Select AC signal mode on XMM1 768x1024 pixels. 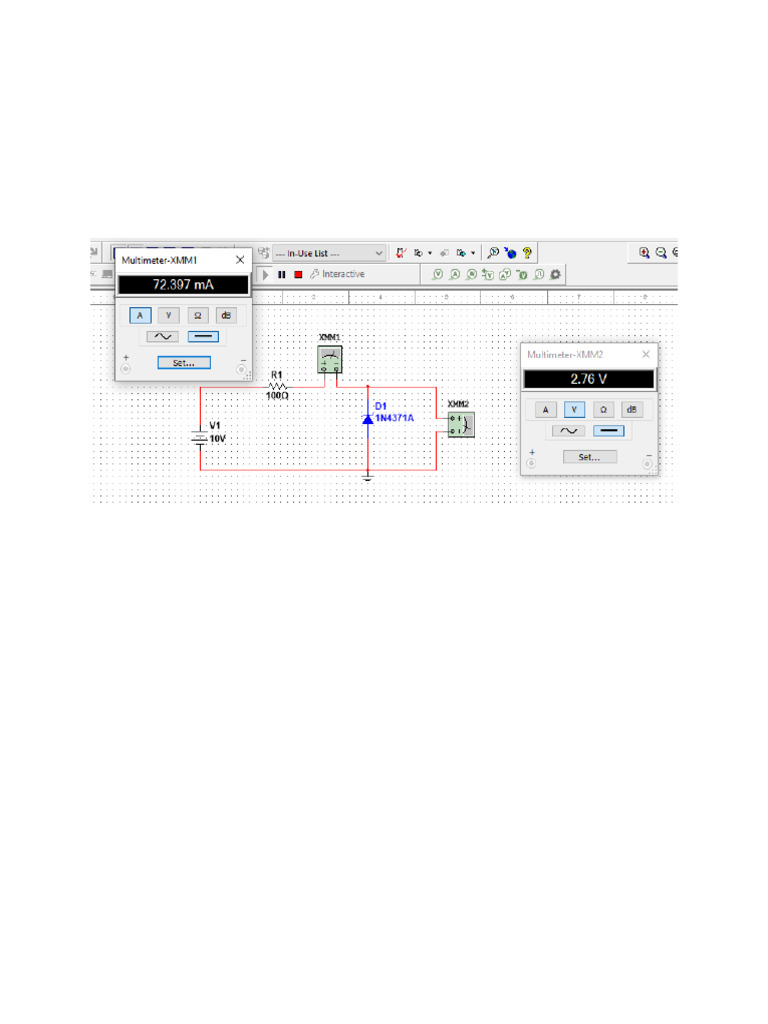click(163, 337)
